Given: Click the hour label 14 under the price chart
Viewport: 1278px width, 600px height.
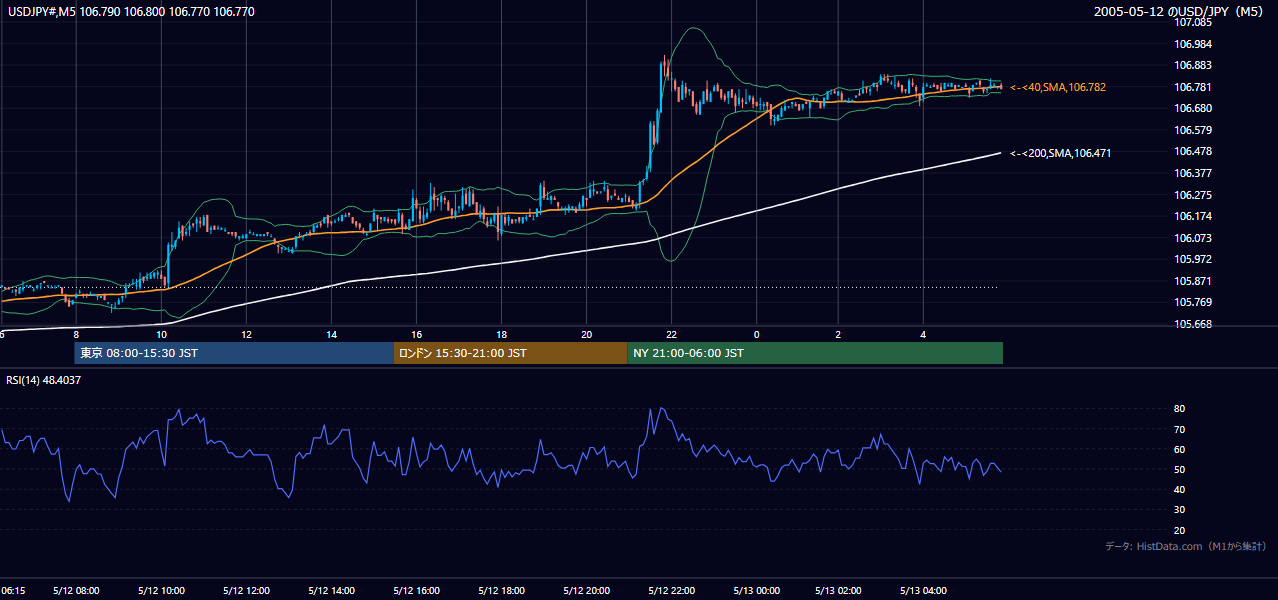Looking at the screenshot, I should point(331,334).
